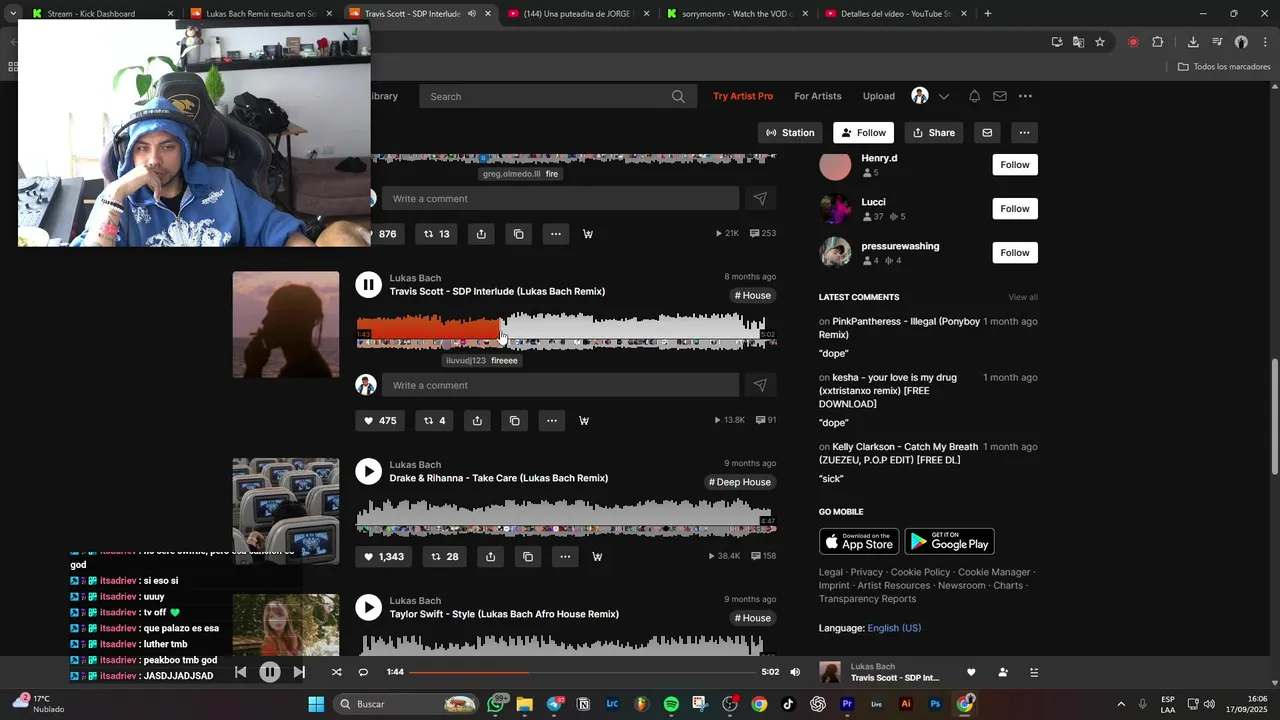Screen dimensions: 1280x720
Task: Open profile More options ellipsis button
Action: (1024, 133)
